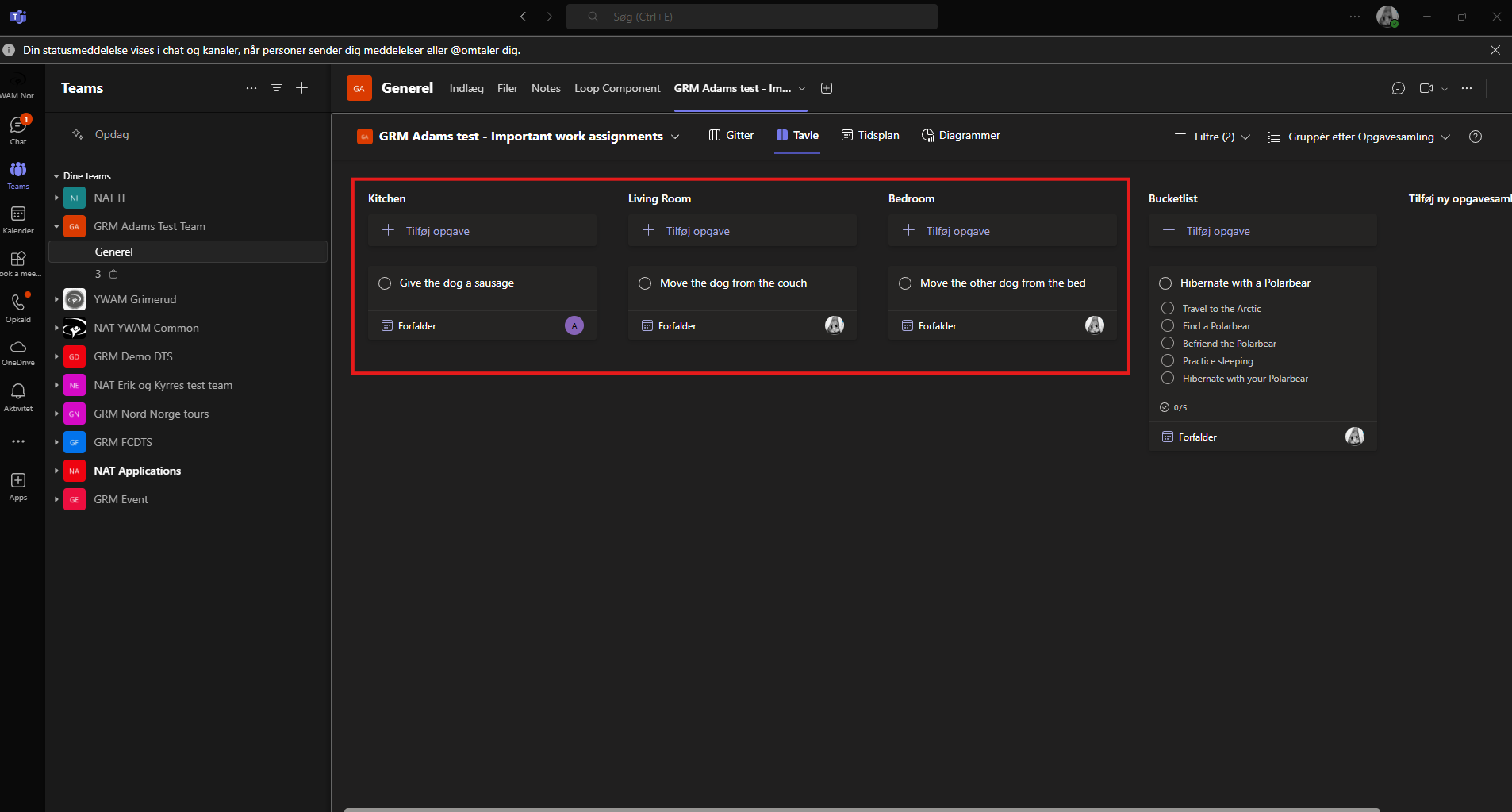
Task: Open the profile avatar menu
Action: click(x=1387, y=17)
